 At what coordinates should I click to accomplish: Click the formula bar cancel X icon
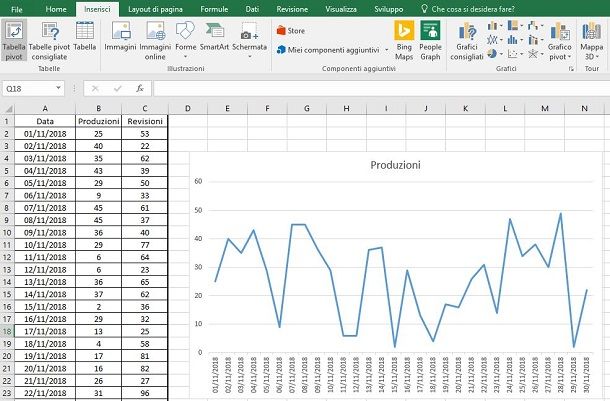95,89
